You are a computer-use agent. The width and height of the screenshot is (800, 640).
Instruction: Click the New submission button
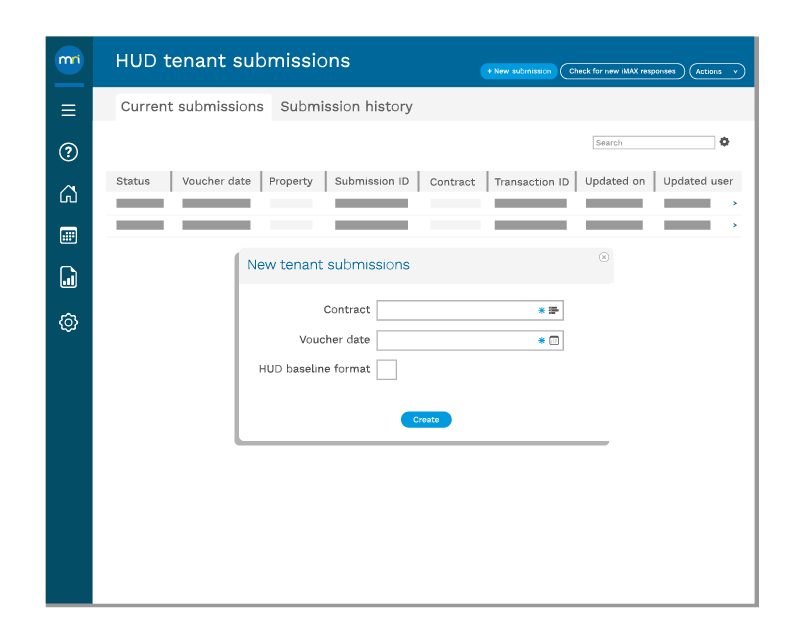pos(518,71)
